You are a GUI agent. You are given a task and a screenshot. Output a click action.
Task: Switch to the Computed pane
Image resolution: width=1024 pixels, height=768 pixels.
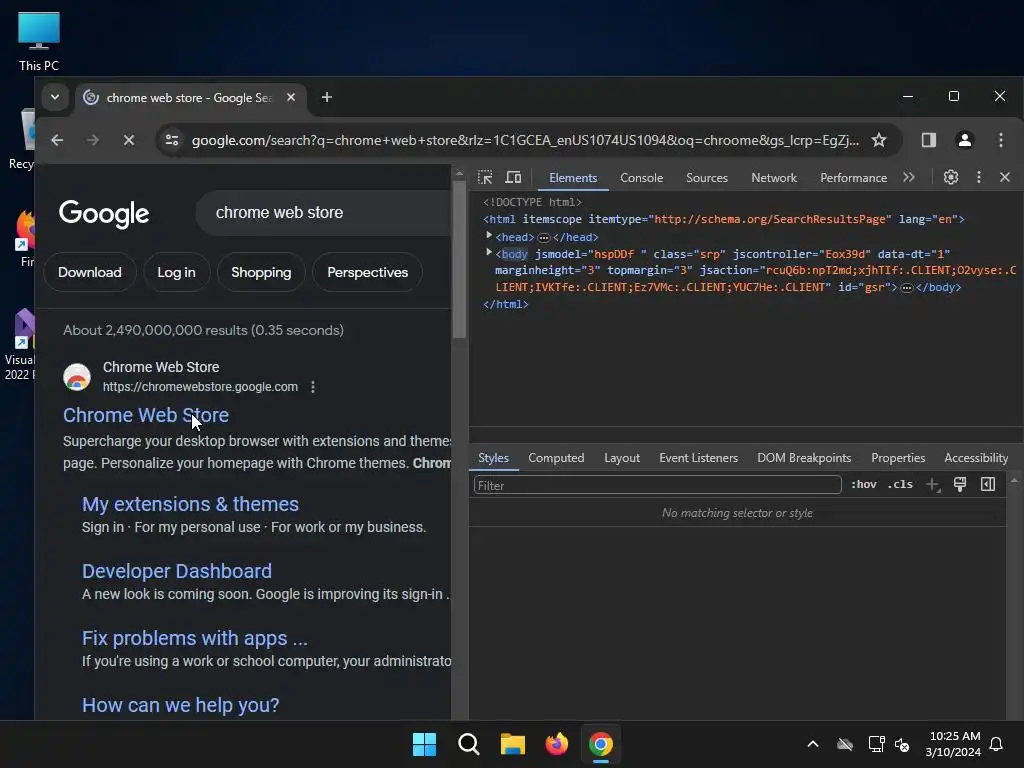pos(556,458)
